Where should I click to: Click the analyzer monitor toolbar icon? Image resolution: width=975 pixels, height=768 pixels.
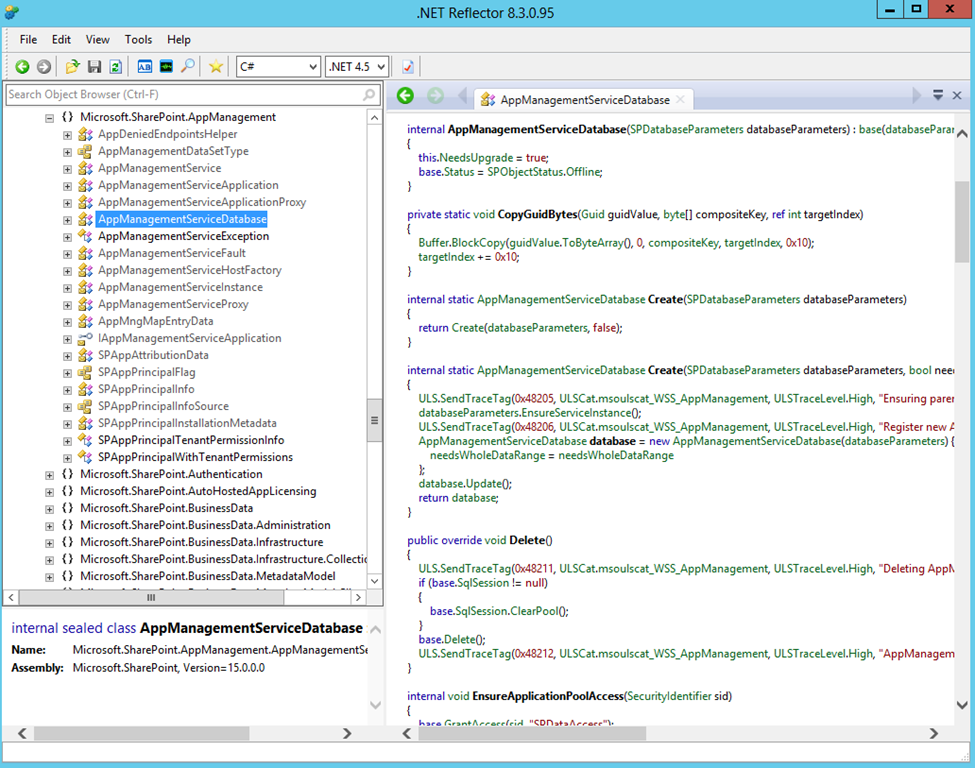pyautogui.click(x=166, y=67)
